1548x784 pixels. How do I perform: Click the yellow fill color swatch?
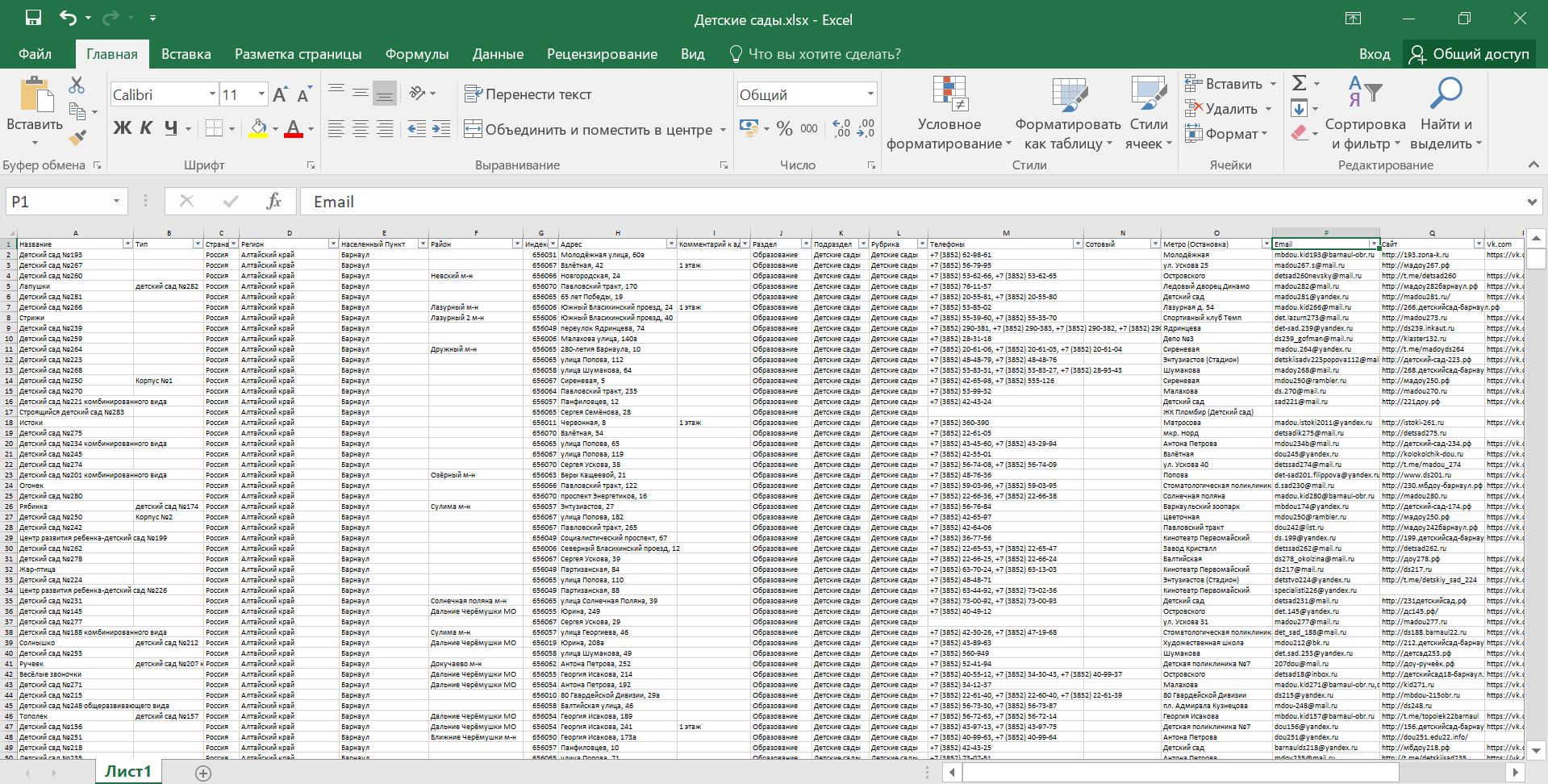pos(258,128)
